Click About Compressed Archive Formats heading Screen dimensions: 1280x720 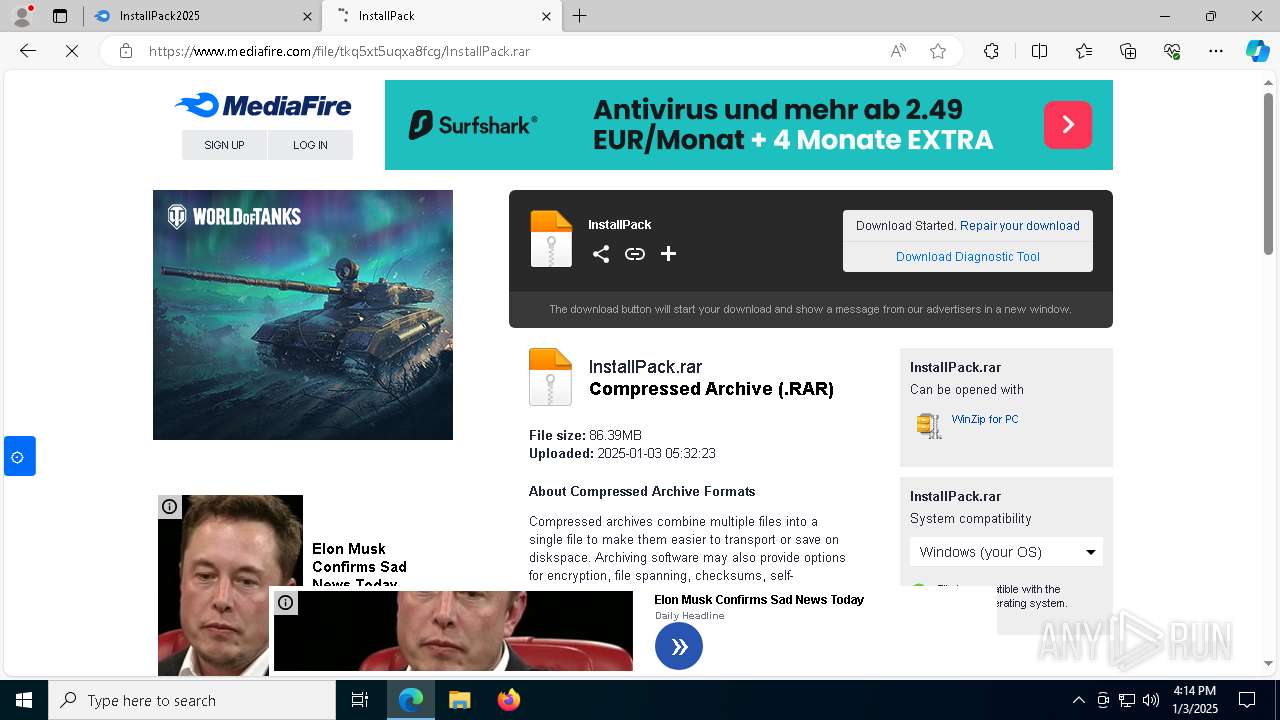(642, 491)
